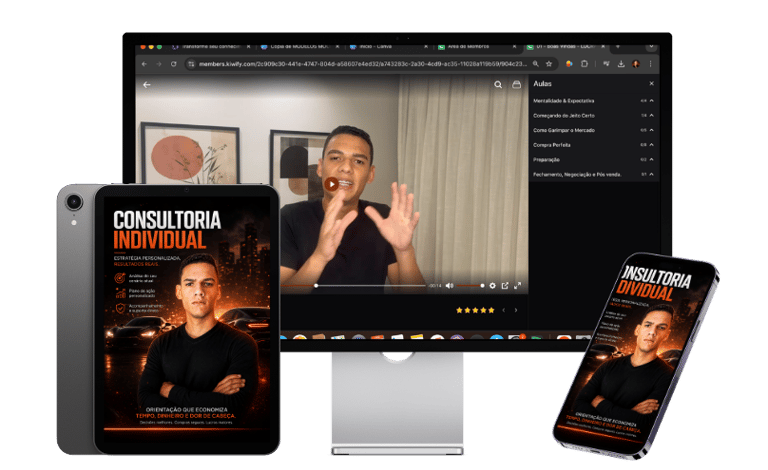Open the browser three-dot menu

650,64
